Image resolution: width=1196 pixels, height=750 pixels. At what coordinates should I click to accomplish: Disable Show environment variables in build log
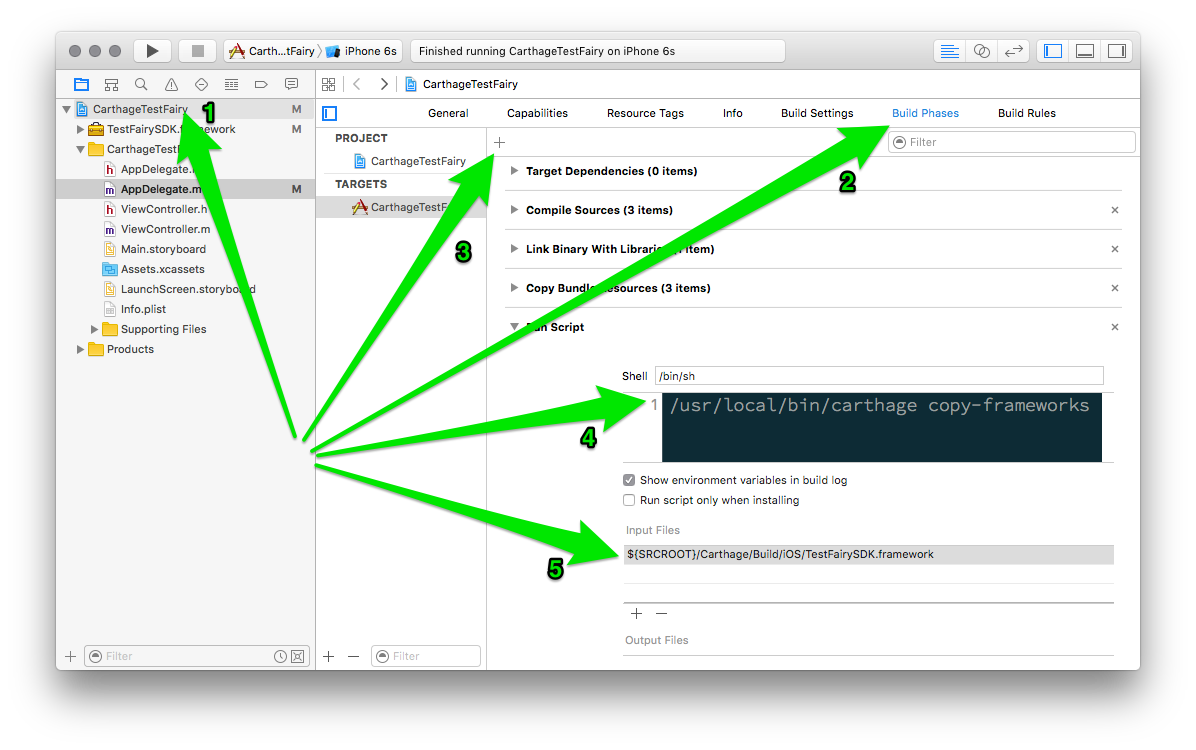pos(629,480)
